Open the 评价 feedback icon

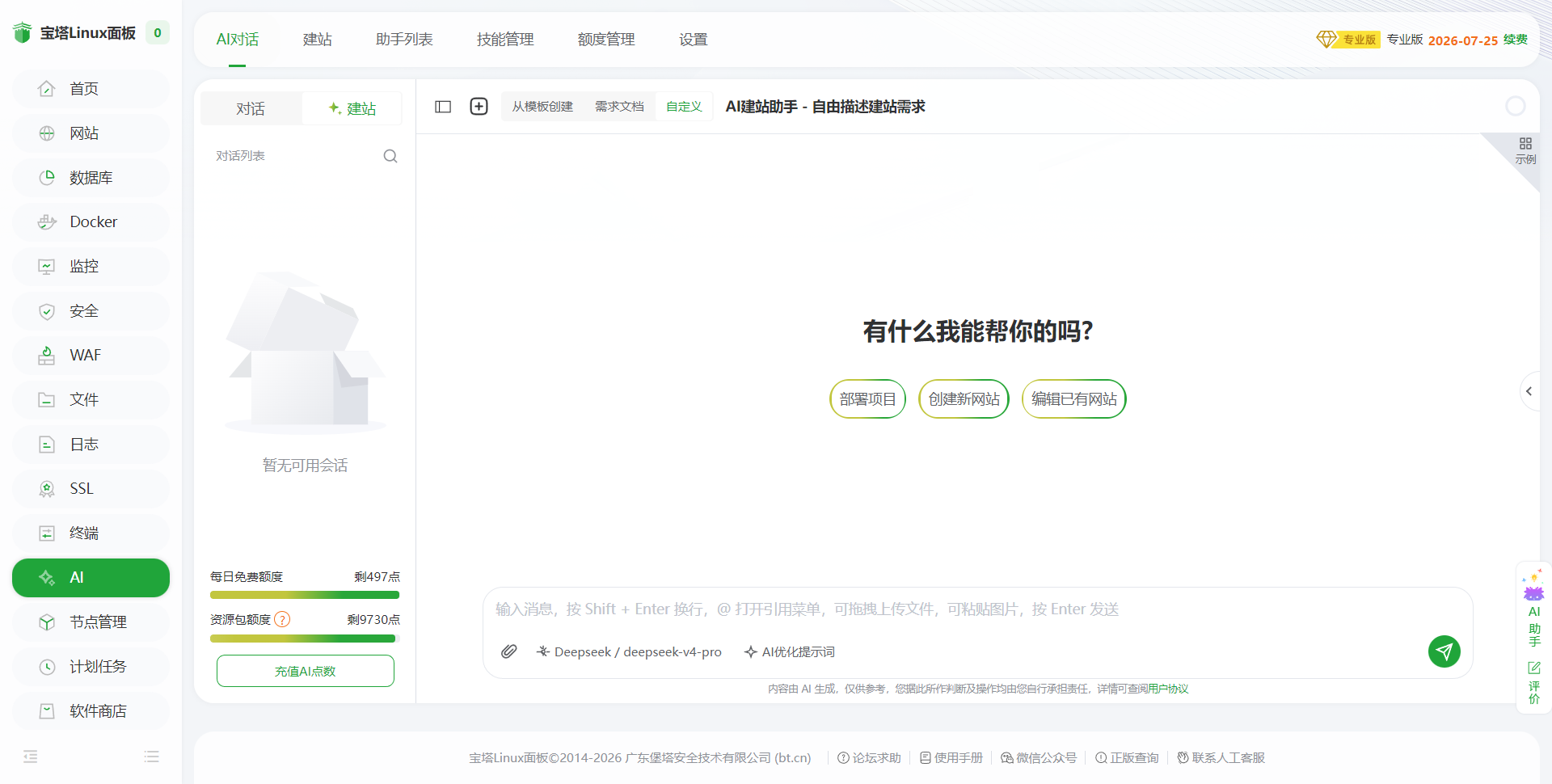tap(1533, 683)
